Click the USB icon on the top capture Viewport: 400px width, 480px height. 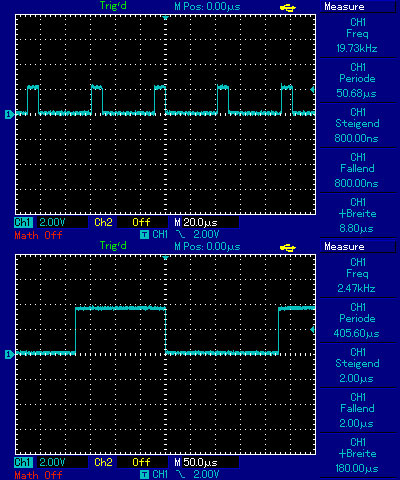pyautogui.click(x=288, y=8)
